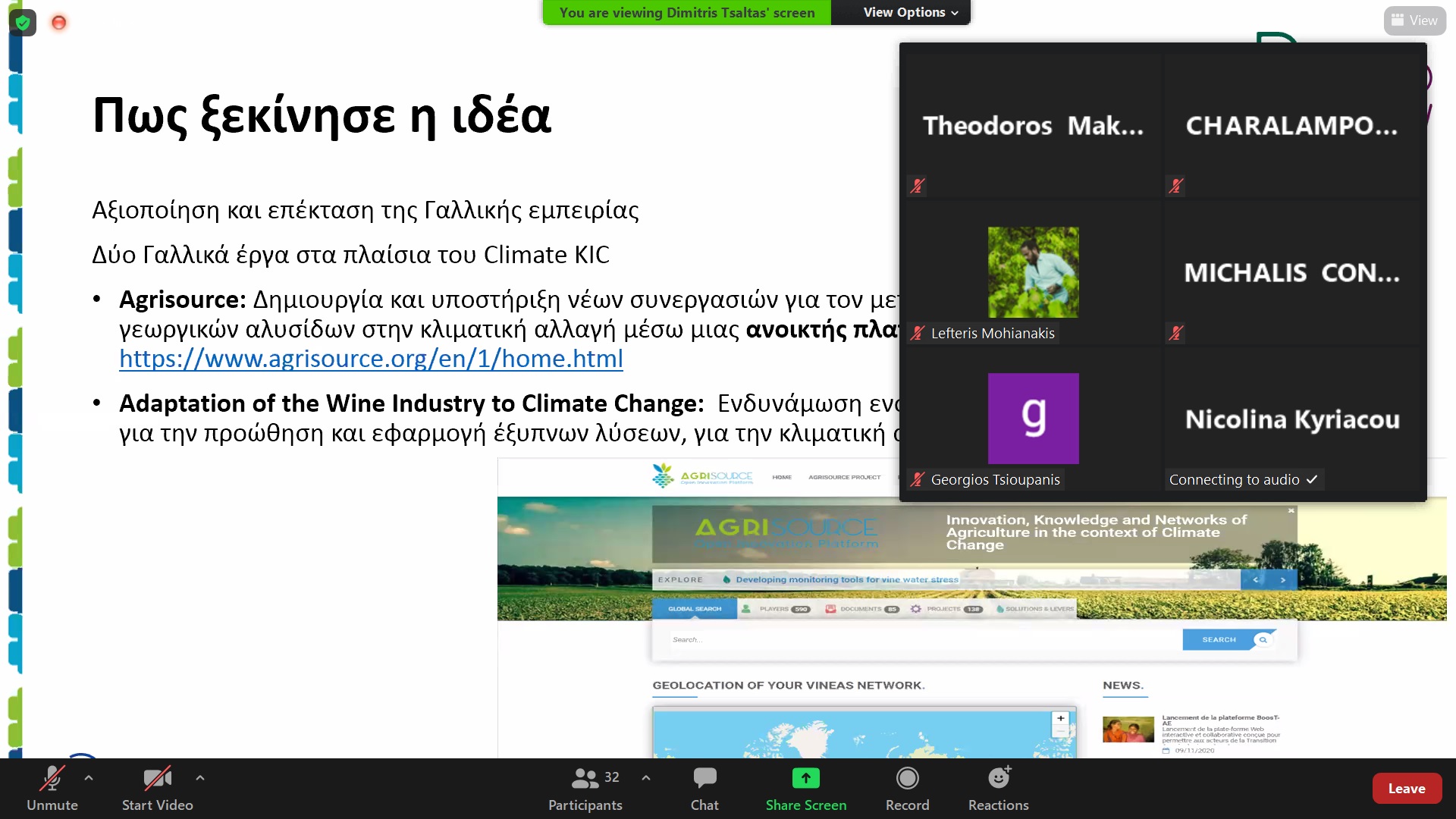Click muted mic icon on Theodoros tile
1456x819 pixels.
click(x=918, y=186)
